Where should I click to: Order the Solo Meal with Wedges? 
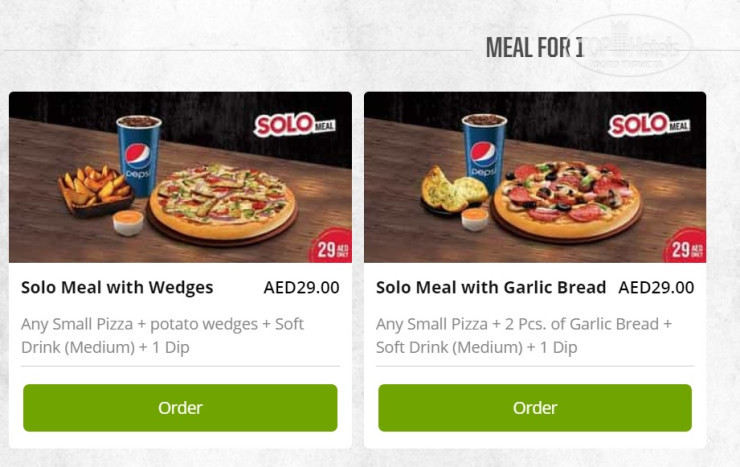(180, 408)
